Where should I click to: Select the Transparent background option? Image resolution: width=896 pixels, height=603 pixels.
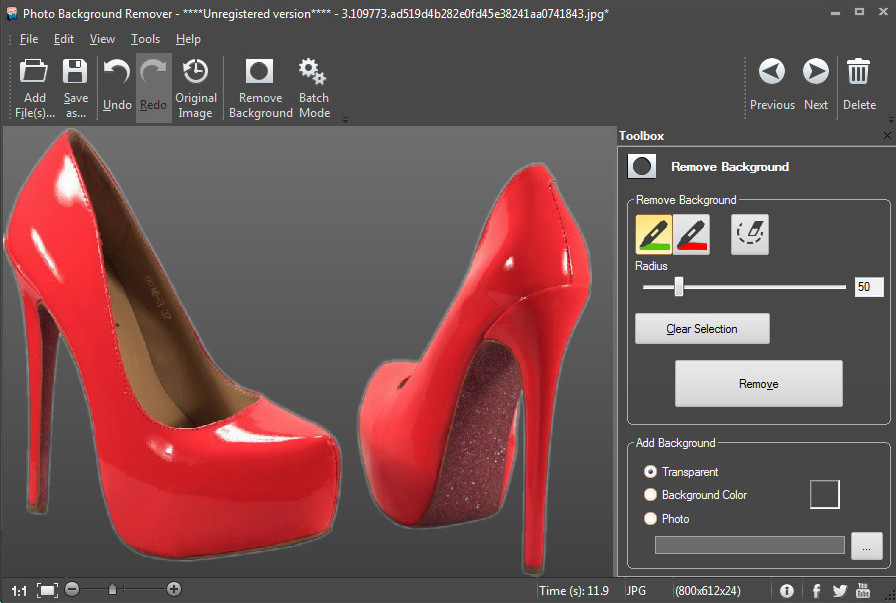tap(651, 472)
